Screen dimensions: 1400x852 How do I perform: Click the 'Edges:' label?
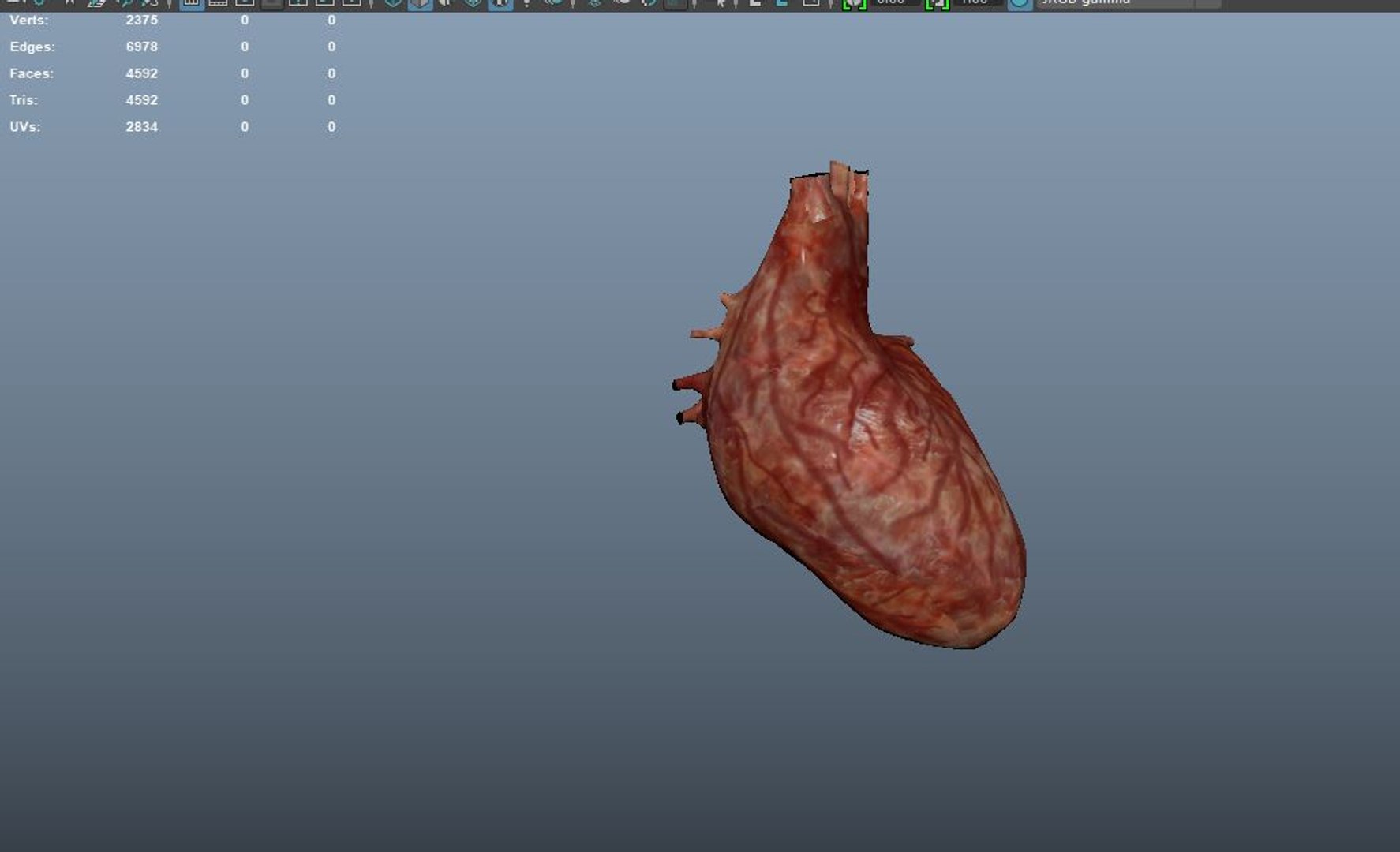[x=32, y=47]
